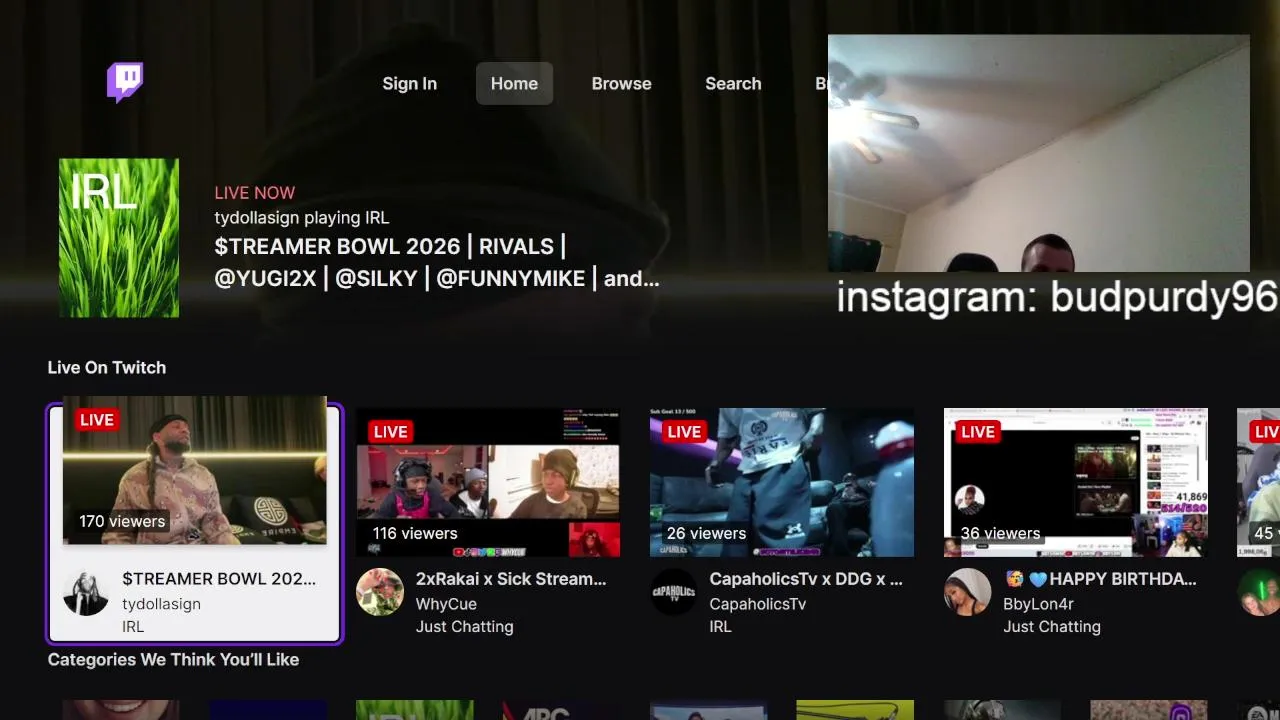The image size is (1280, 720).
Task: Click LIVE badge on WhyCue thumbnail
Action: click(x=391, y=432)
